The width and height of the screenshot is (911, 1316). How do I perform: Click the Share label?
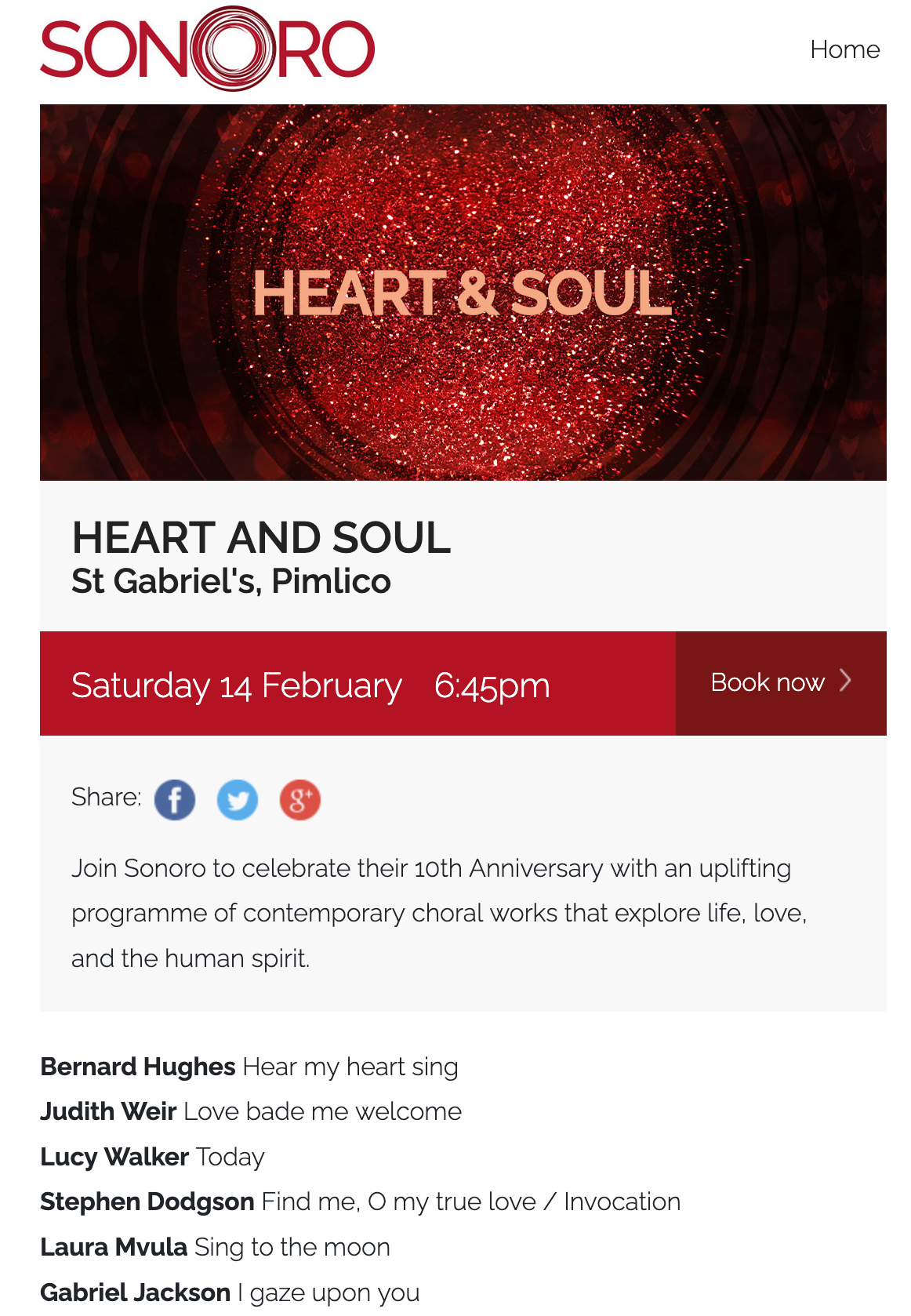tap(107, 798)
